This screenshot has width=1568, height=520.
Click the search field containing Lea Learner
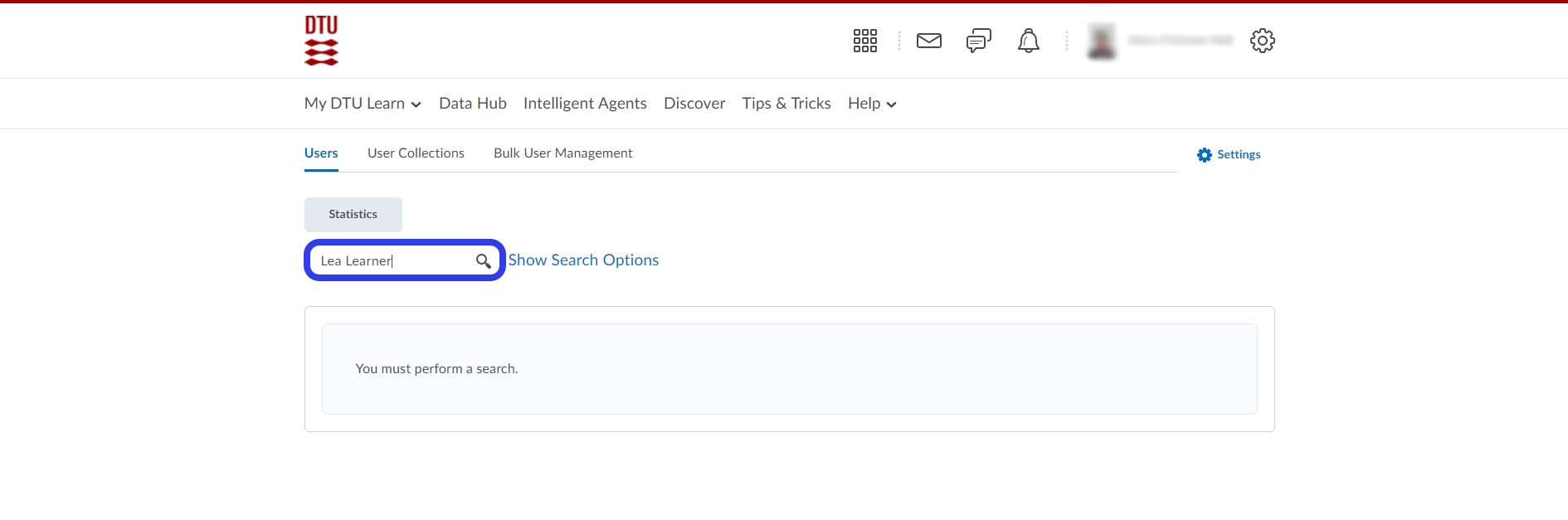(x=390, y=261)
